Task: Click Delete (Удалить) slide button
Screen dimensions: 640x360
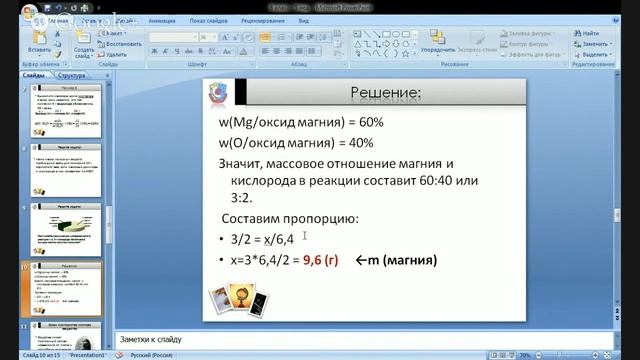Action: pos(112,54)
